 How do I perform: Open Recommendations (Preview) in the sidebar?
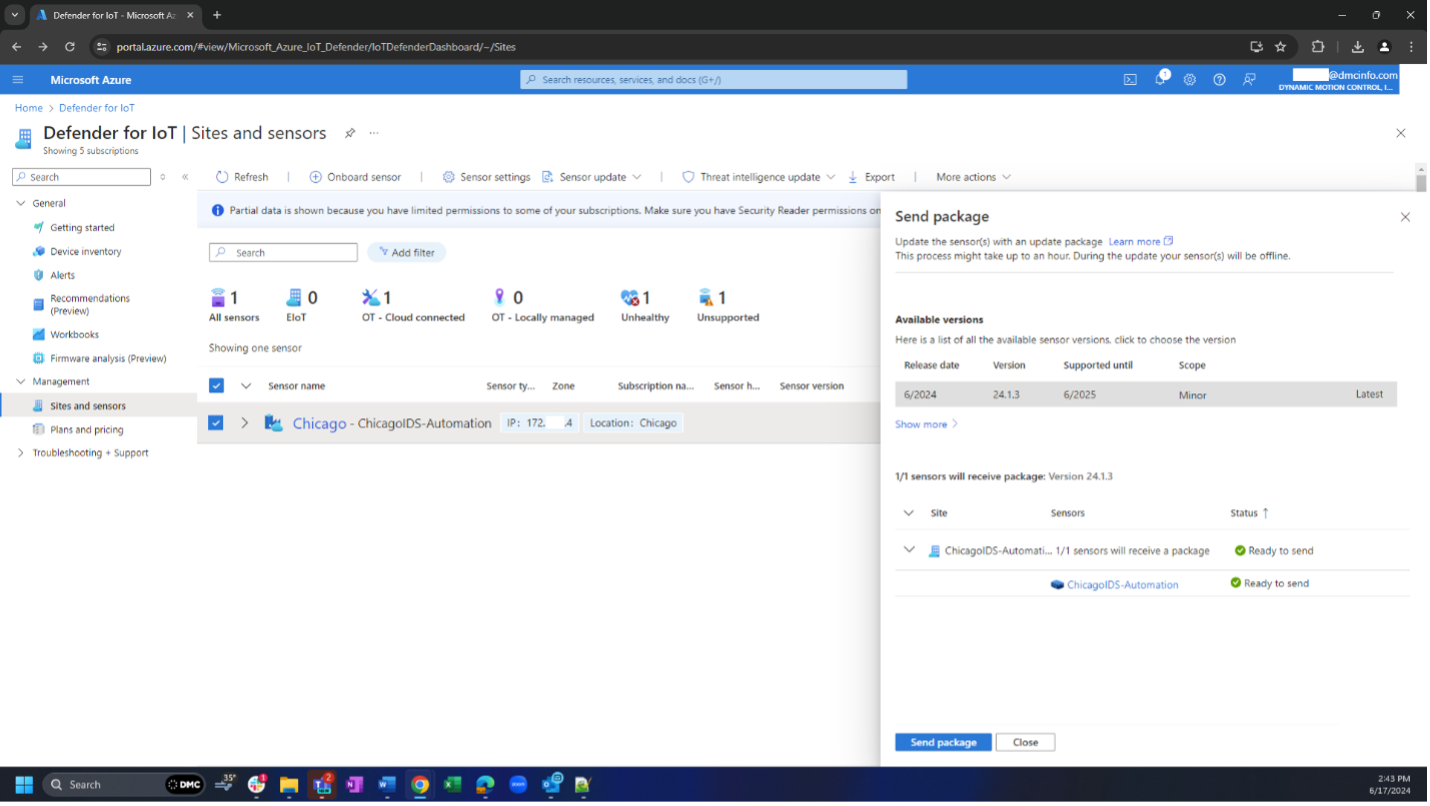89,304
